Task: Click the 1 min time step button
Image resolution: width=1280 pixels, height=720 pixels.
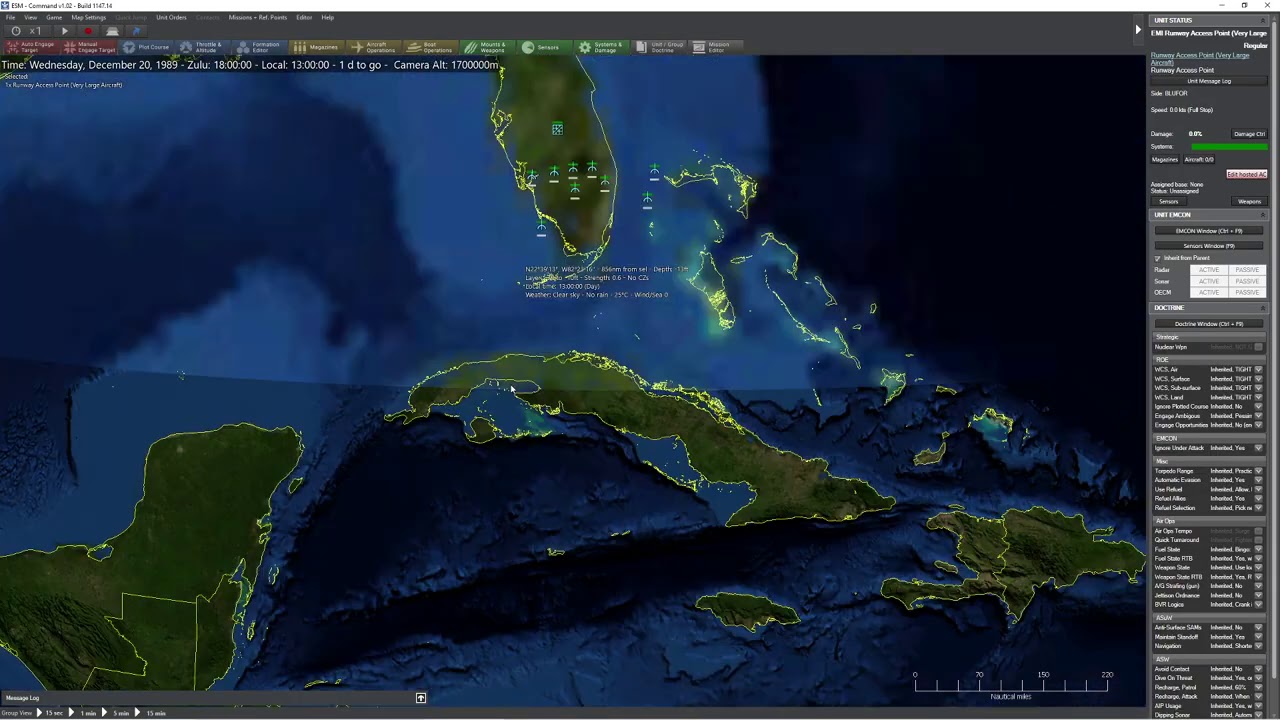Action: pos(83,713)
